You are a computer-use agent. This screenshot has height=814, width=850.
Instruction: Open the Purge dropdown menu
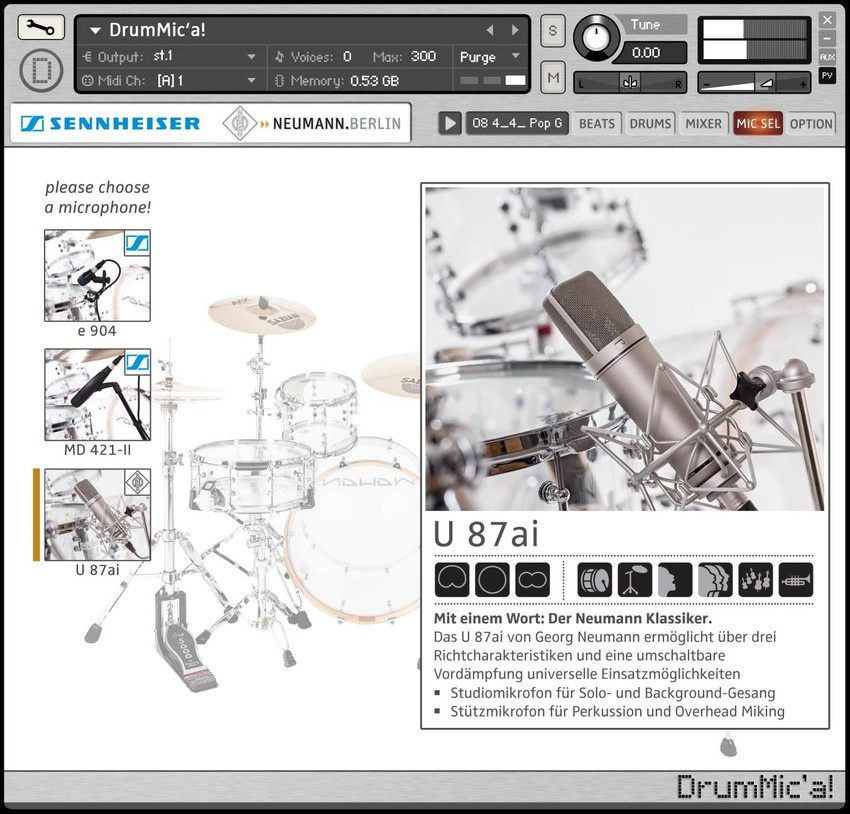[490, 56]
